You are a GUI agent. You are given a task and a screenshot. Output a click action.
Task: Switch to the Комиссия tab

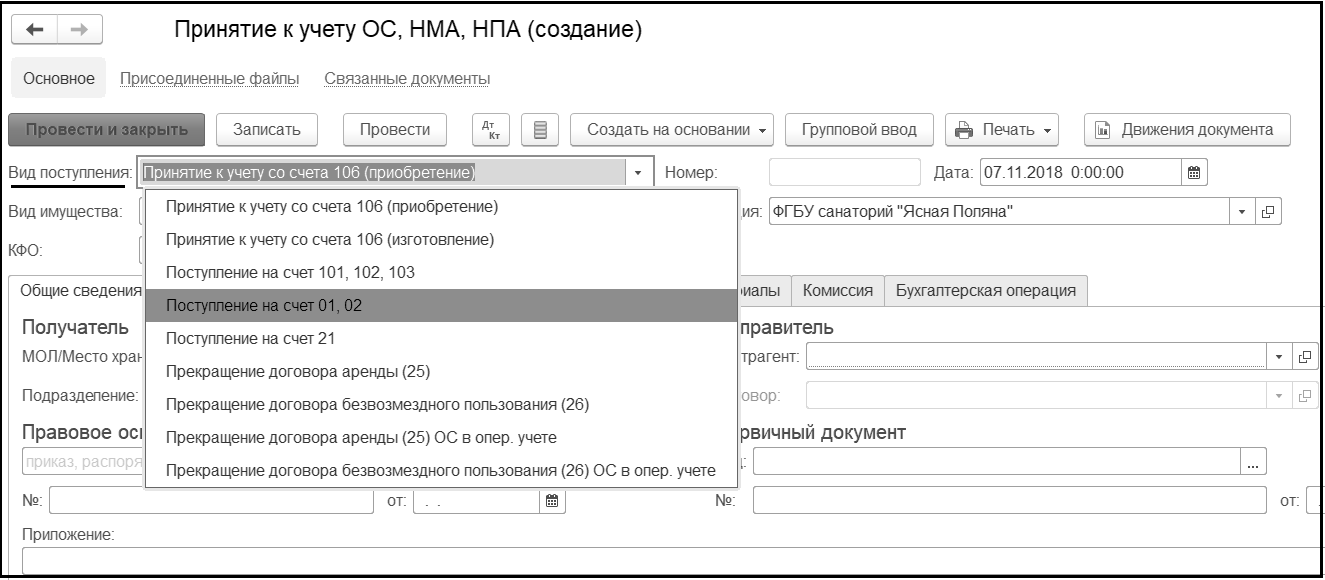[838, 291]
